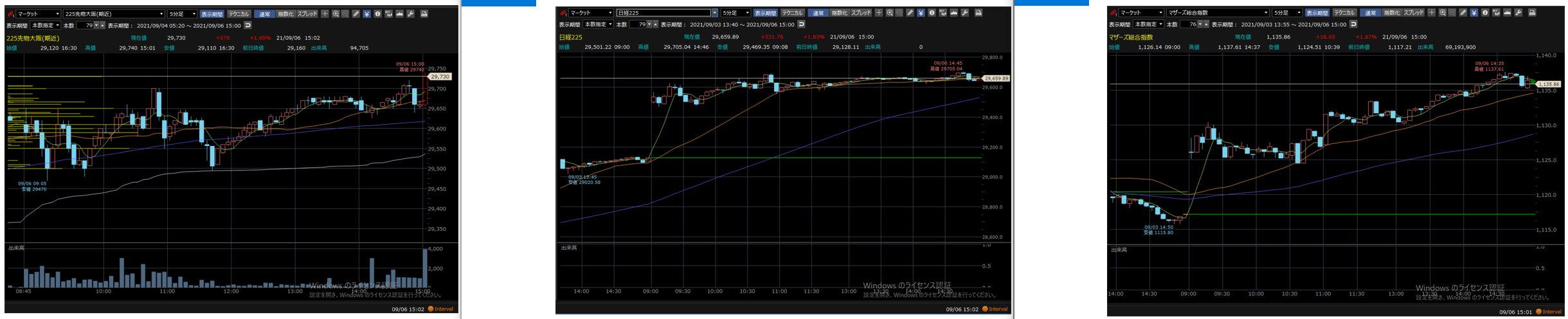Viewport: 1568px width, 319px height.
Task: Click the print icon in 日経225 chart toolbar
Action: pos(978,13)
